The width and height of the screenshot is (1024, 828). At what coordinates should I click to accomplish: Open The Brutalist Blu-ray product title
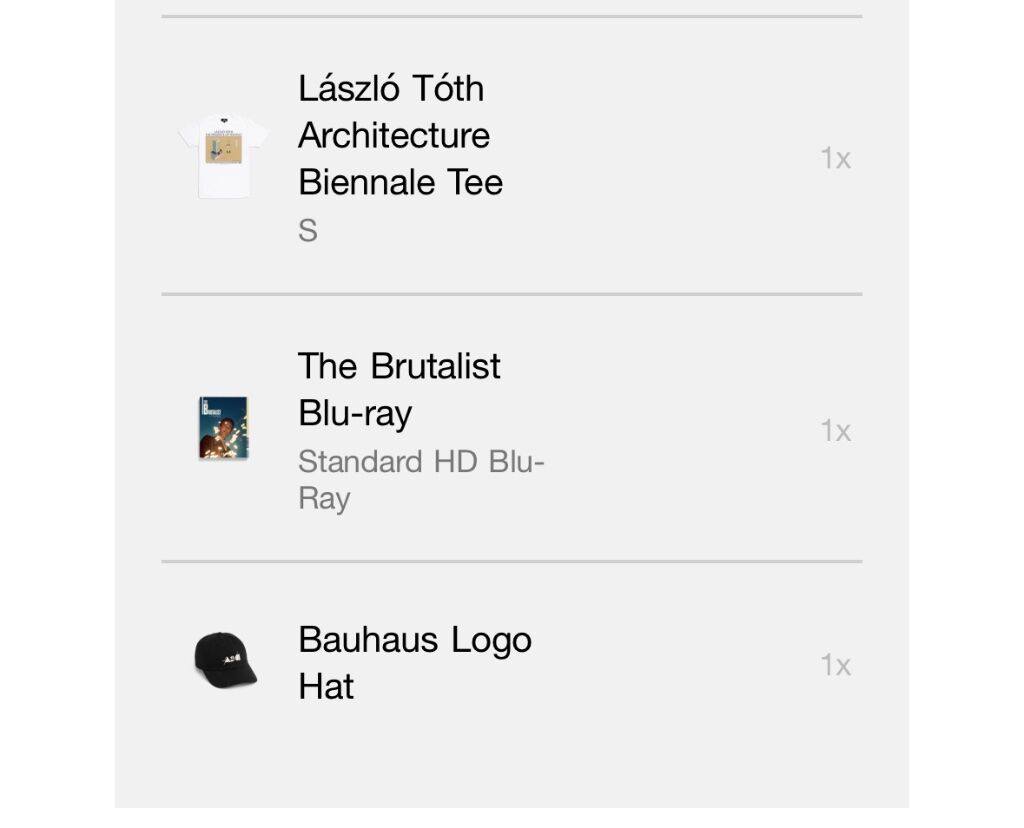[399, 389]
